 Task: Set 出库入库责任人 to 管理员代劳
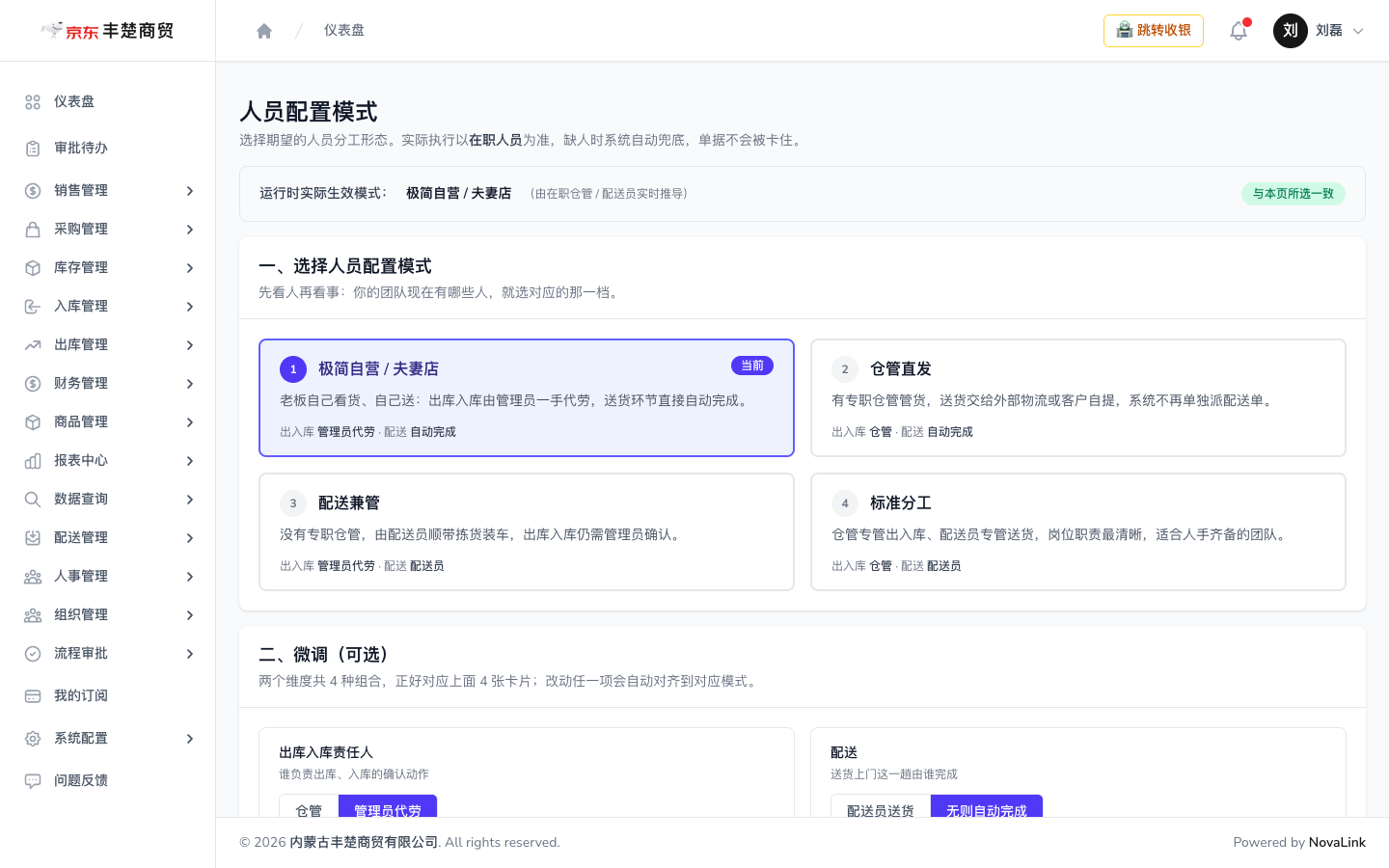tap(388, 806)
